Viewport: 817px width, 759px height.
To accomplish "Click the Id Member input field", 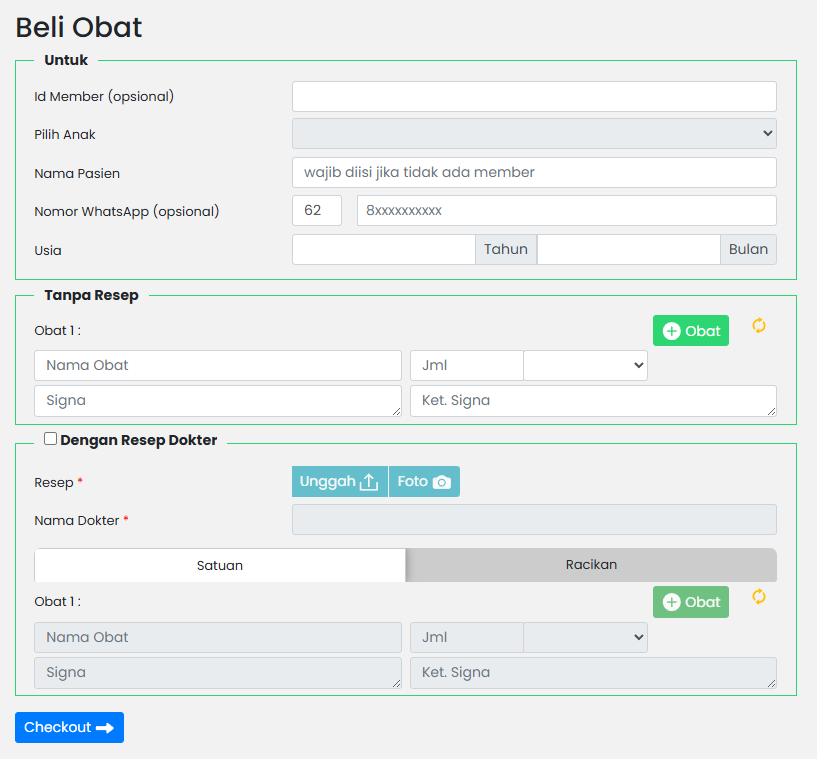I will coord(534,97).
